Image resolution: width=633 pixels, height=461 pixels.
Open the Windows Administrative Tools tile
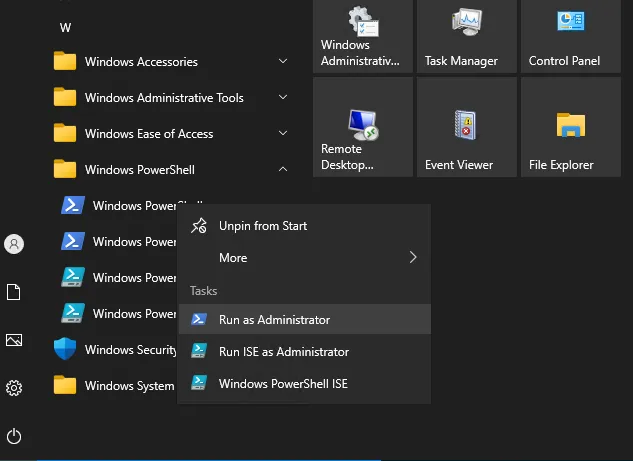click(x=362, y=38)
